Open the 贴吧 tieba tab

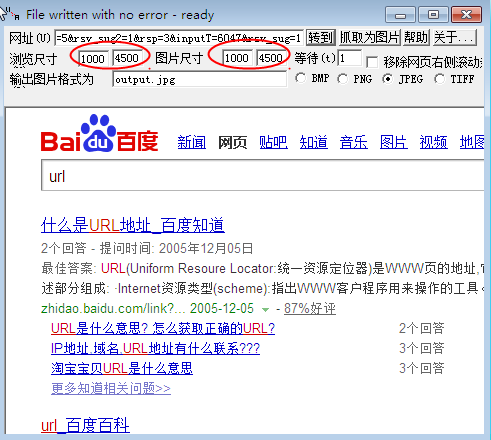tap(273, 142)
